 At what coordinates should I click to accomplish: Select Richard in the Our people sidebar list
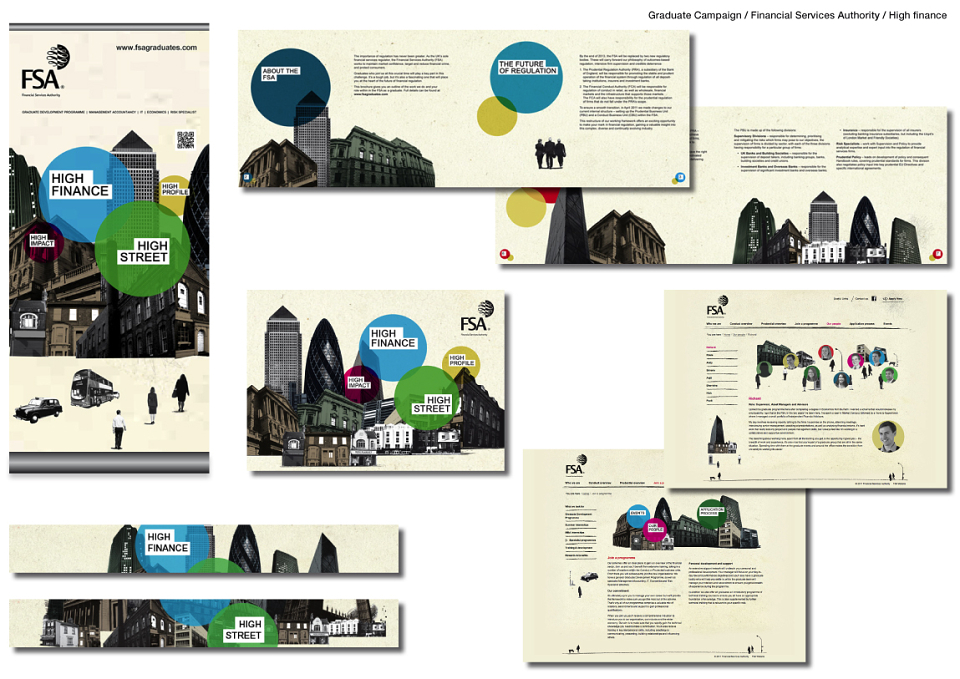[x=711, y=347]
